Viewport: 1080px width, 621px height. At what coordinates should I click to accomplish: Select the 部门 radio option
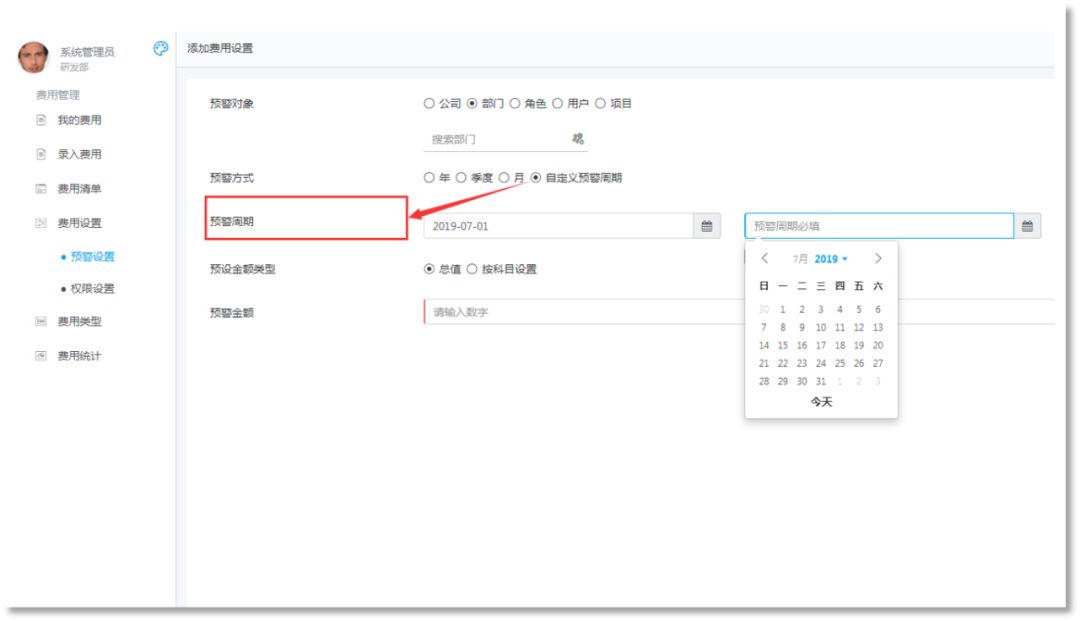pos(472,103)
